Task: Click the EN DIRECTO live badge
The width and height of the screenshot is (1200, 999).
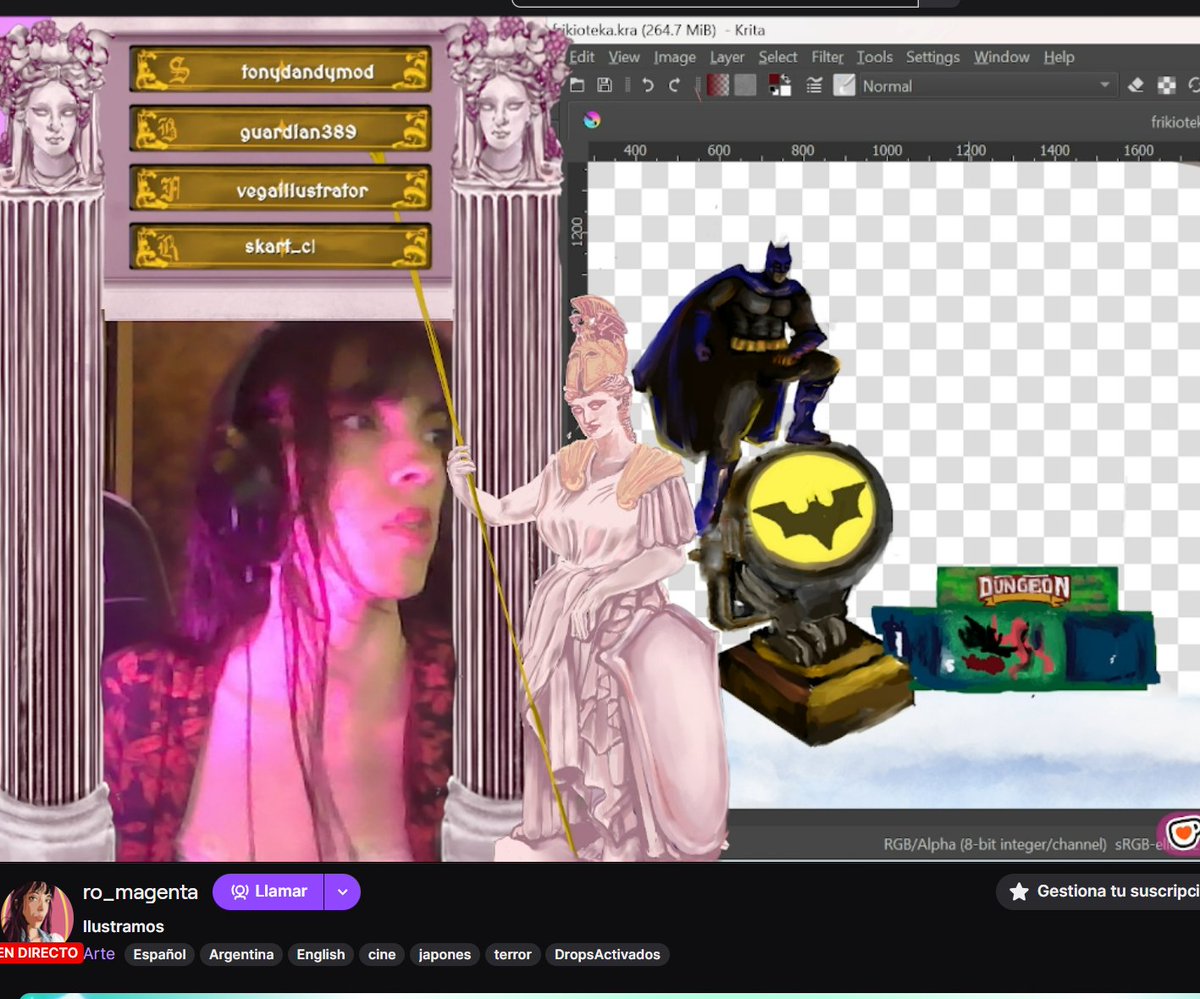Action: (x=39, y=953)
